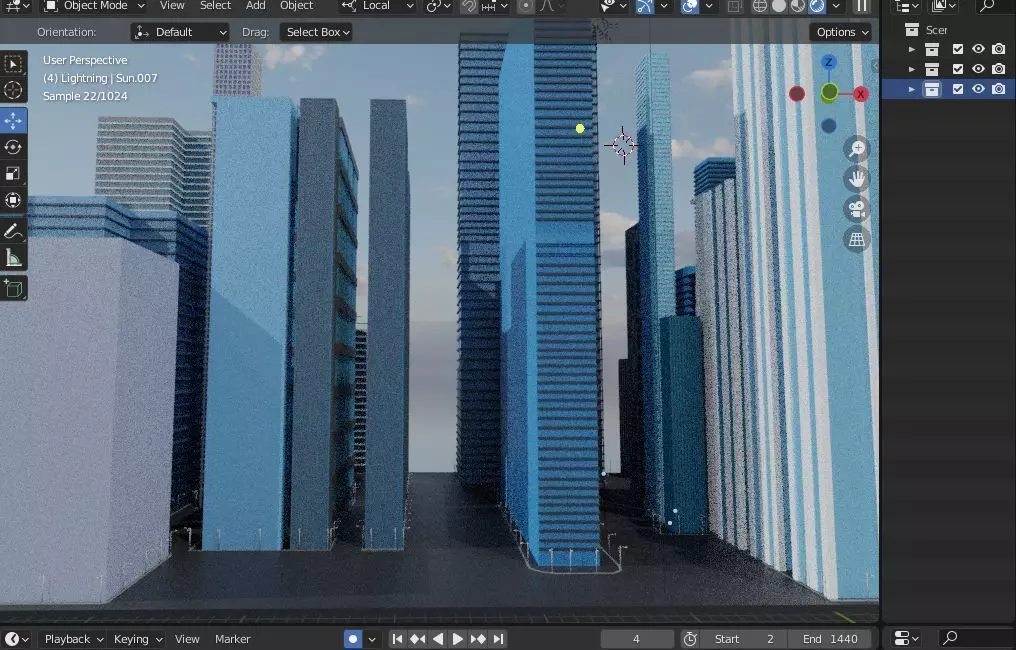Image resolution: width=1016 pixels, height=650 pixels.
Task: Jump to previous keyframe
Action: (x=417, y=639)
